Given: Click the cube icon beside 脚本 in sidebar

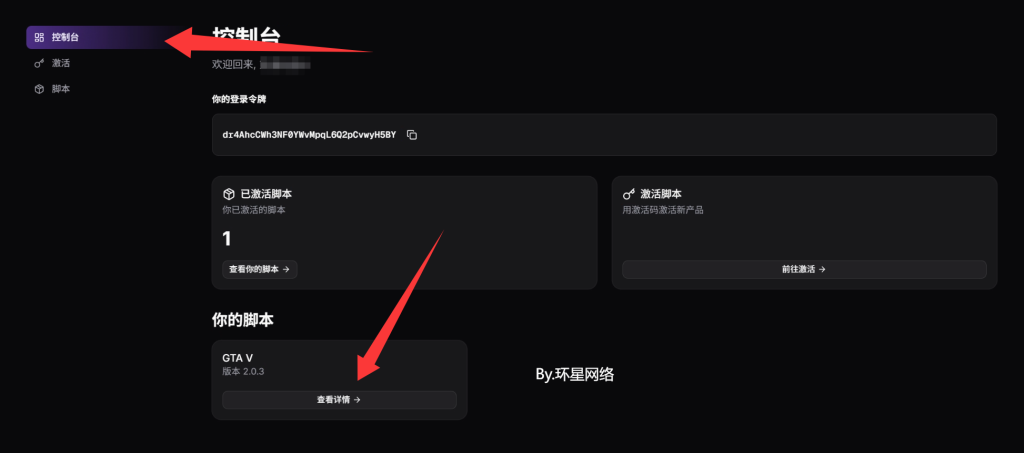Looking at the screenshot, I should point(39,89).
